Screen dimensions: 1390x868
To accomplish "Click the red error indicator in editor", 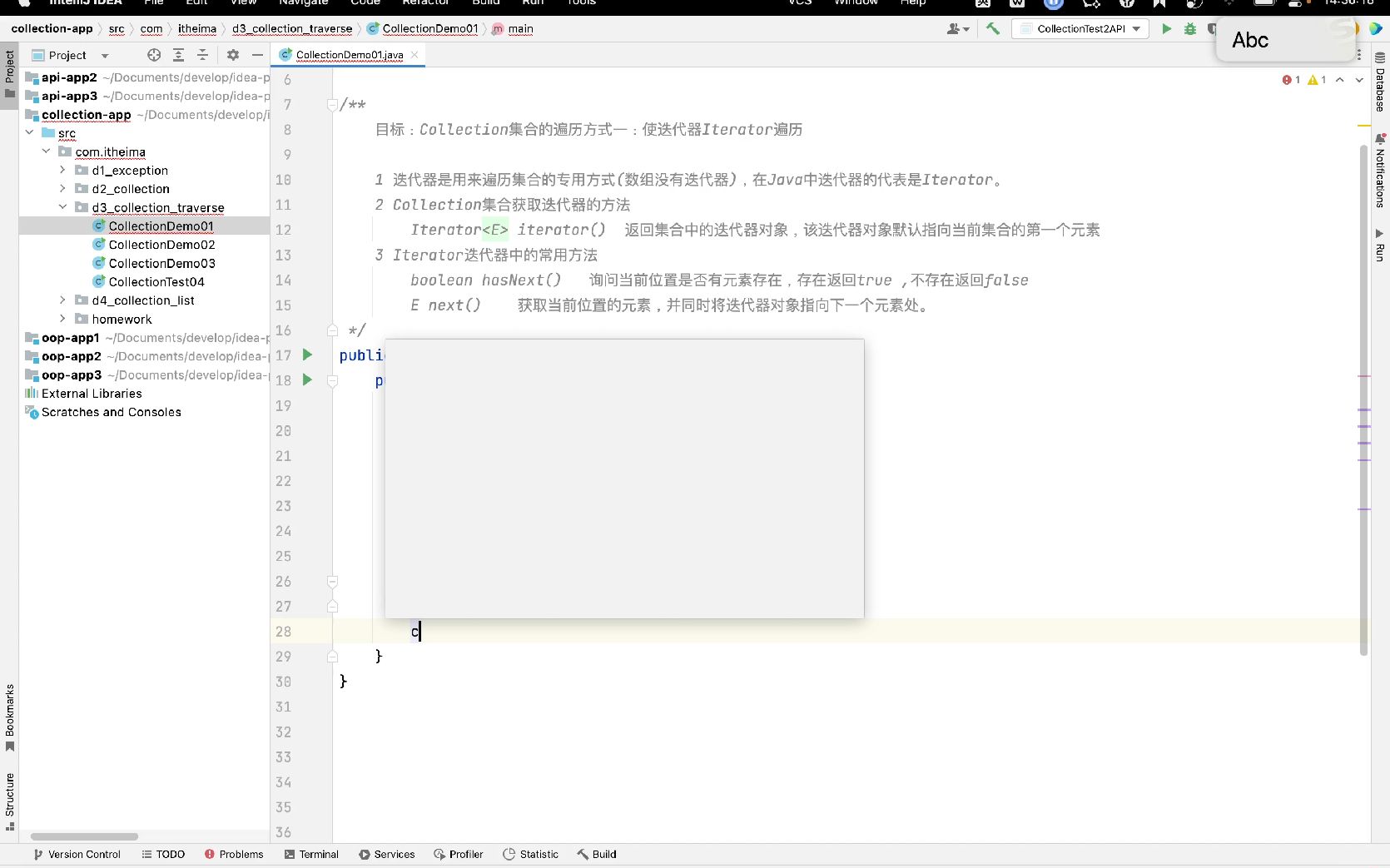I will (x=1292, y=80).
